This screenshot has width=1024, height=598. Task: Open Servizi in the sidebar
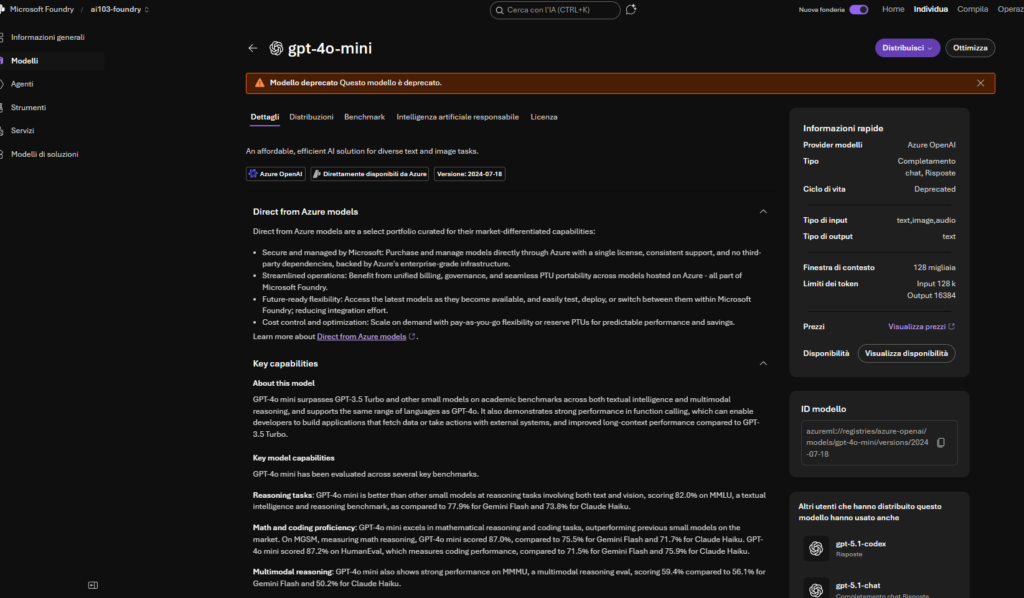[22, 131]
